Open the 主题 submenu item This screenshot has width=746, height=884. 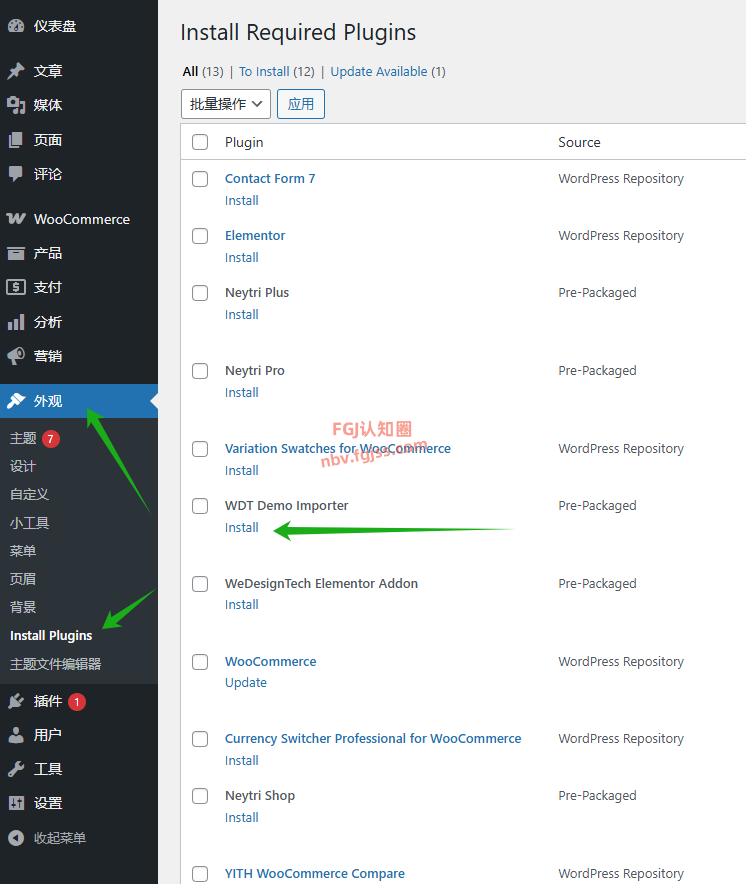(23, 438)
